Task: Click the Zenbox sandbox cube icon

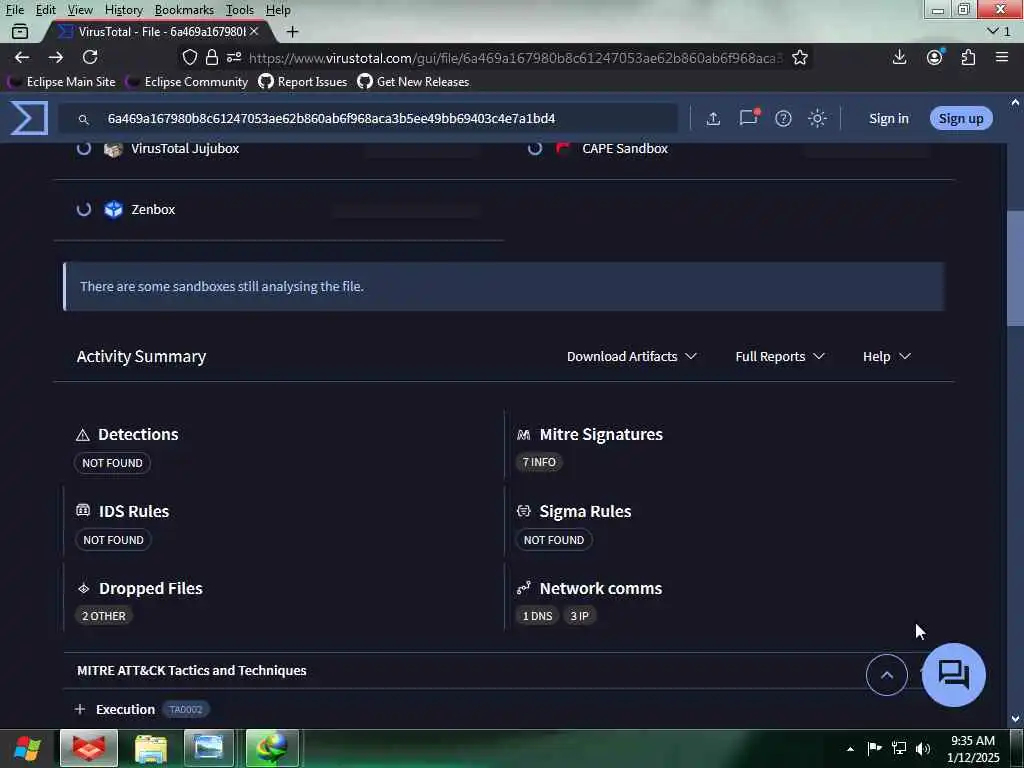Action: coord(114,209)
